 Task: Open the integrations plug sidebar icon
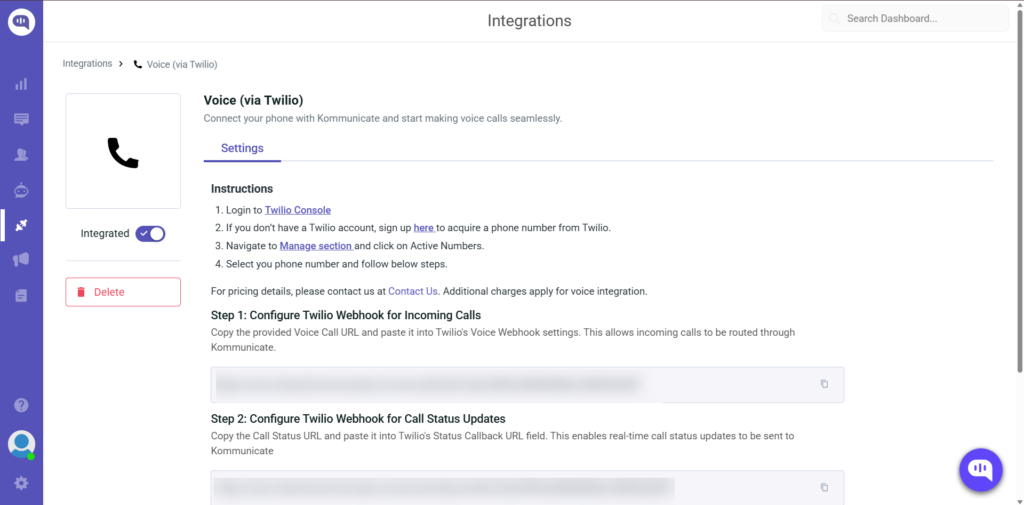tap(22, 225)
